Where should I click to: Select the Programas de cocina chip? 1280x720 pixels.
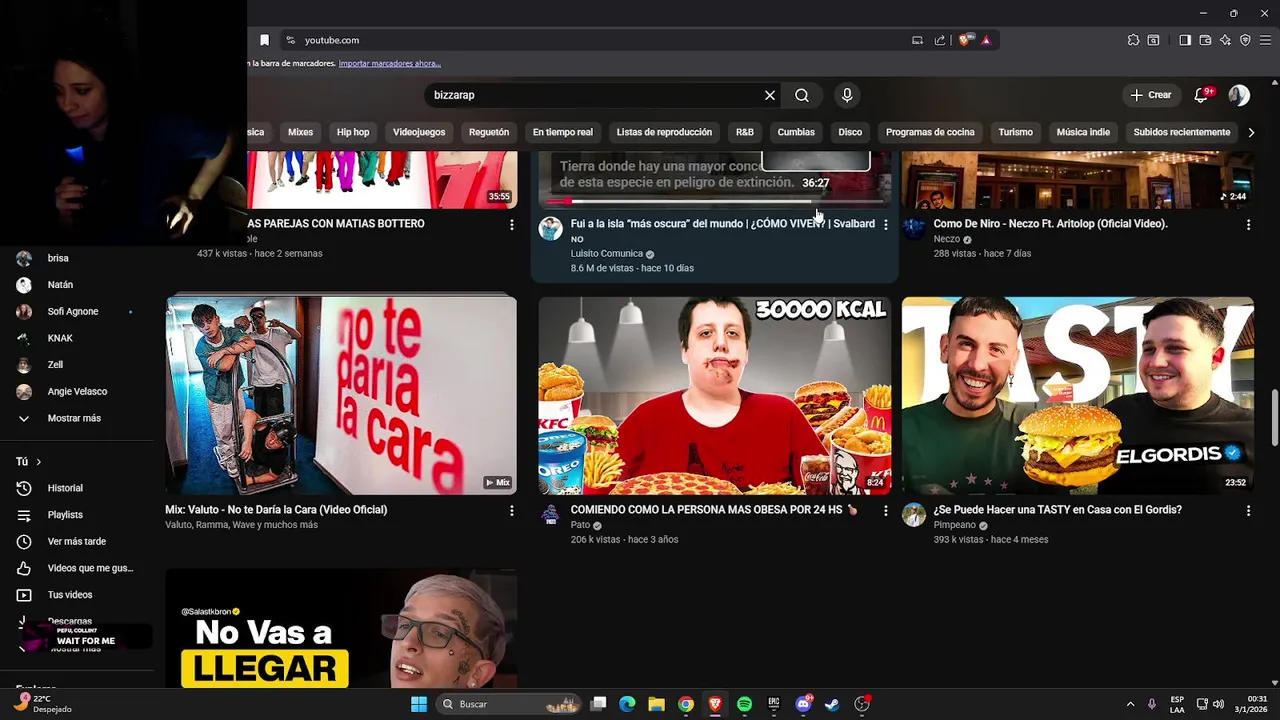pyautogui.click(x=930, y=132)
